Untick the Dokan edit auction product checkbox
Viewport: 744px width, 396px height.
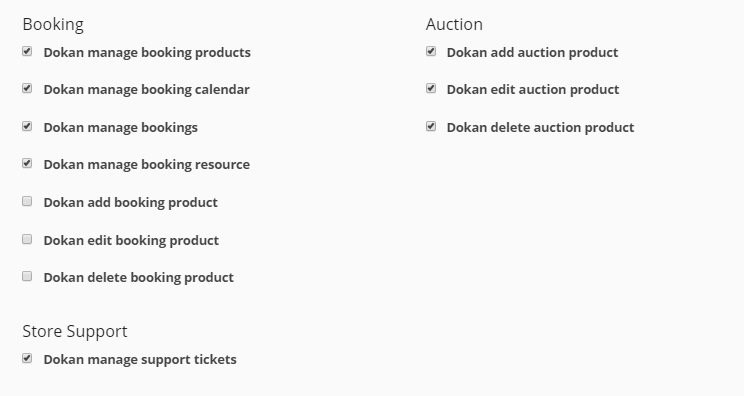431,88
